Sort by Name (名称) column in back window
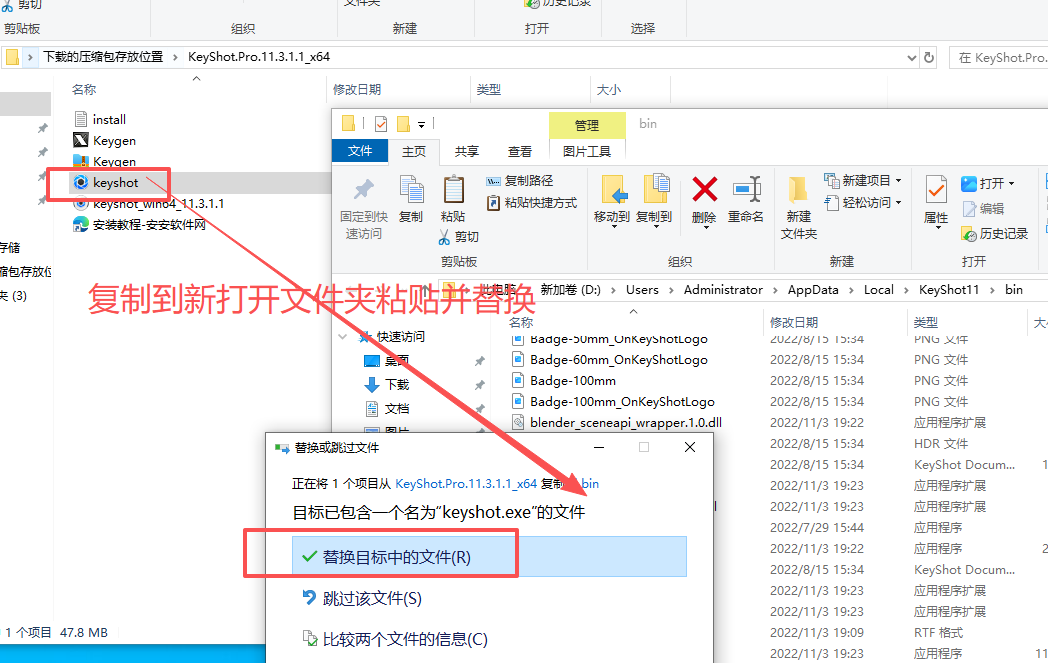The image size is (1048, 663). [x=84, y=90]
